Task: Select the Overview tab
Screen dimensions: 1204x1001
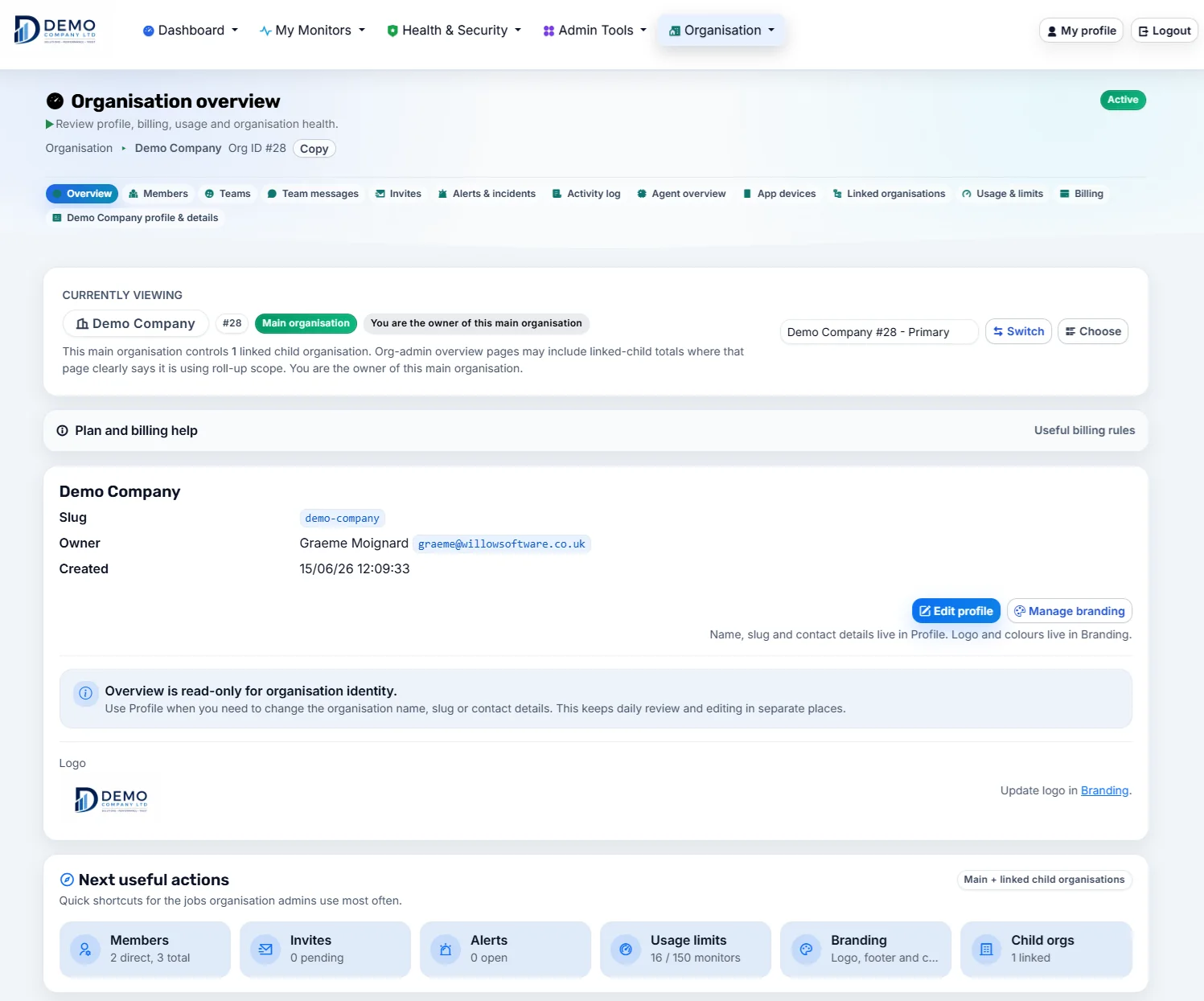Action: (82, 194)
